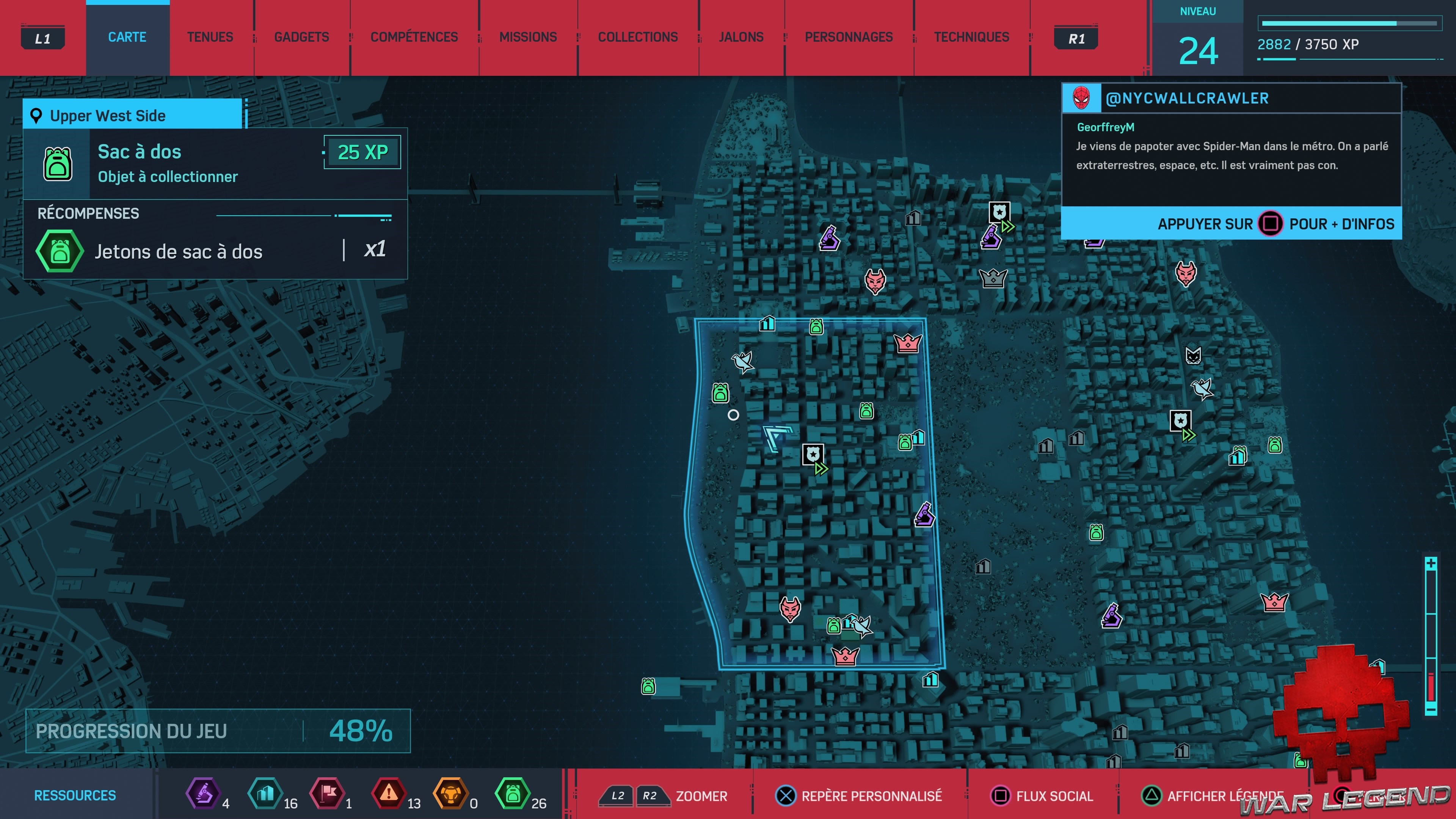Click the Repère Personnalisé cross button
This screenshot has height=819, width=1456.
tap(785, 796)
